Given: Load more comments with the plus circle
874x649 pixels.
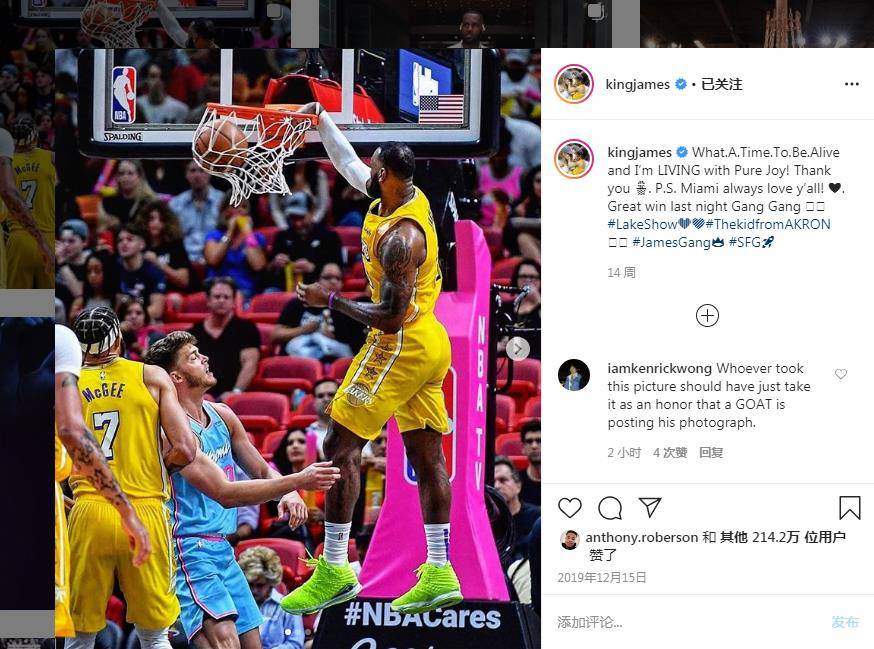Looking at the screenshot, I should (707, 316).
